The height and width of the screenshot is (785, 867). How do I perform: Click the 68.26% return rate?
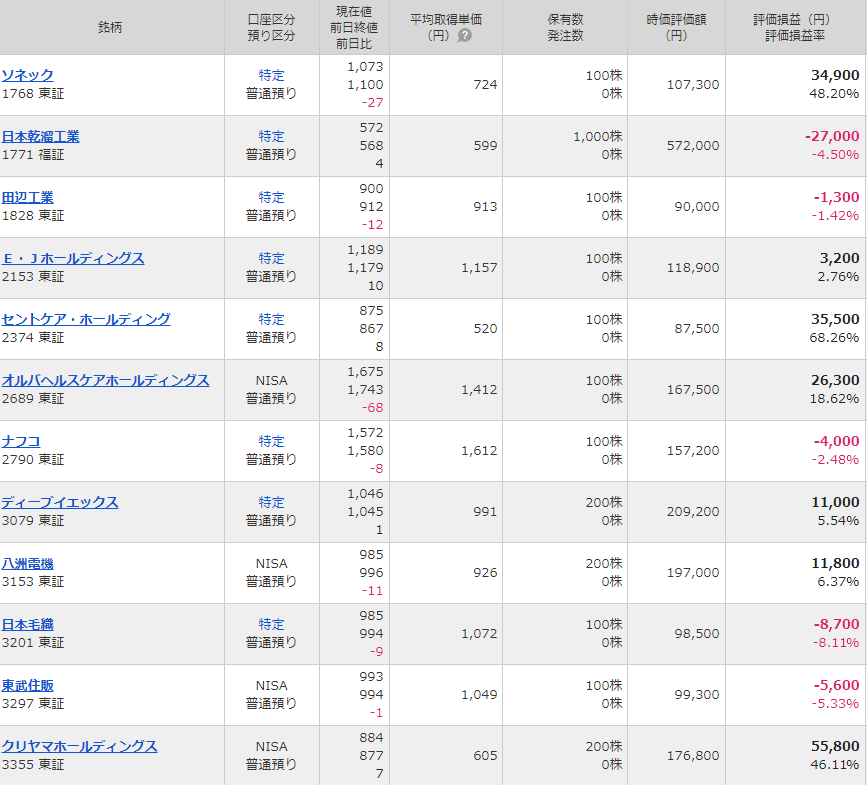coord(834,338)
